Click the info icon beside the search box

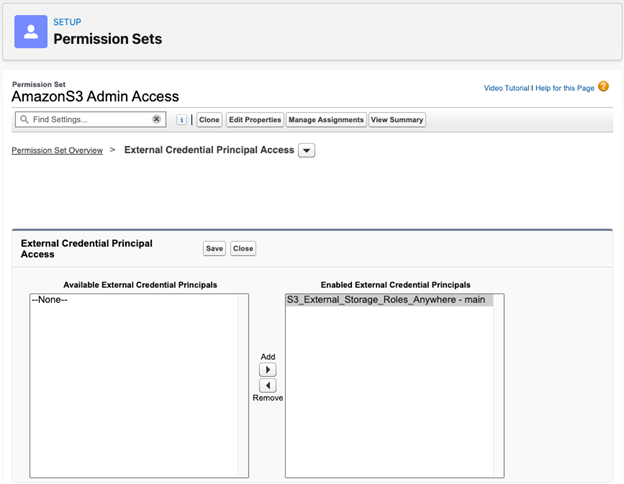point(182,120)
